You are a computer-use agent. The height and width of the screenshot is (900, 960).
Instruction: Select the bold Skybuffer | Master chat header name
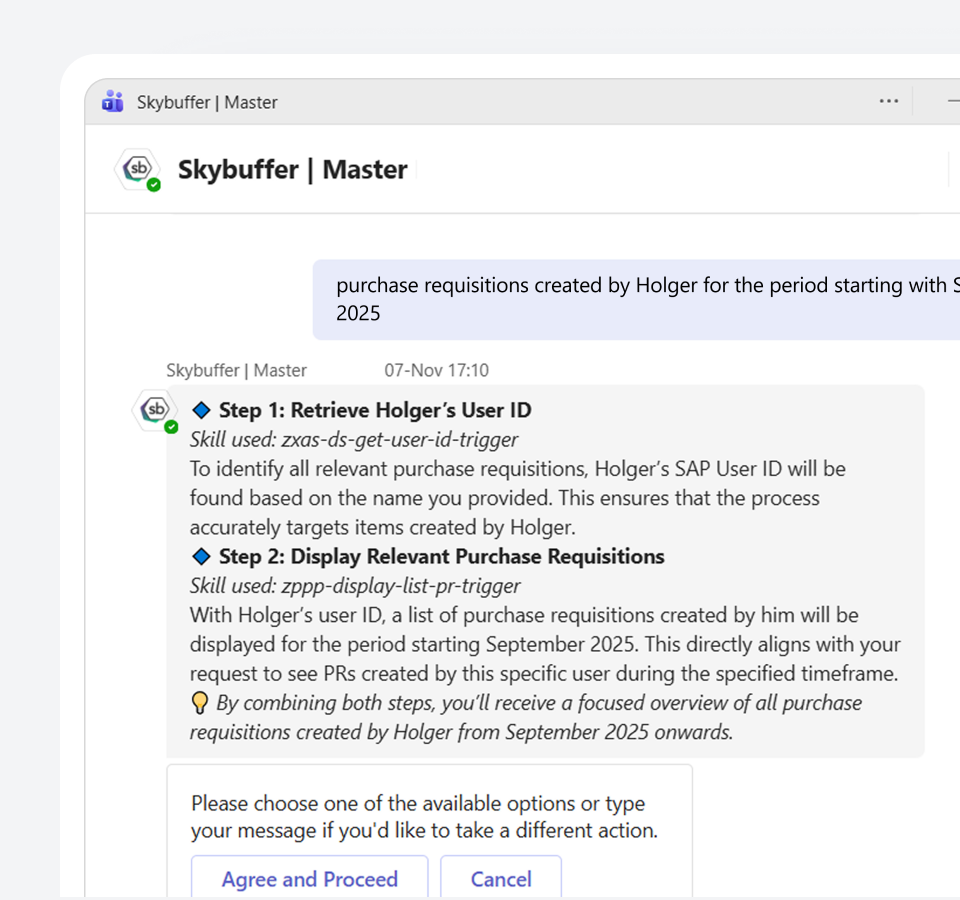[x=292, y=169]
